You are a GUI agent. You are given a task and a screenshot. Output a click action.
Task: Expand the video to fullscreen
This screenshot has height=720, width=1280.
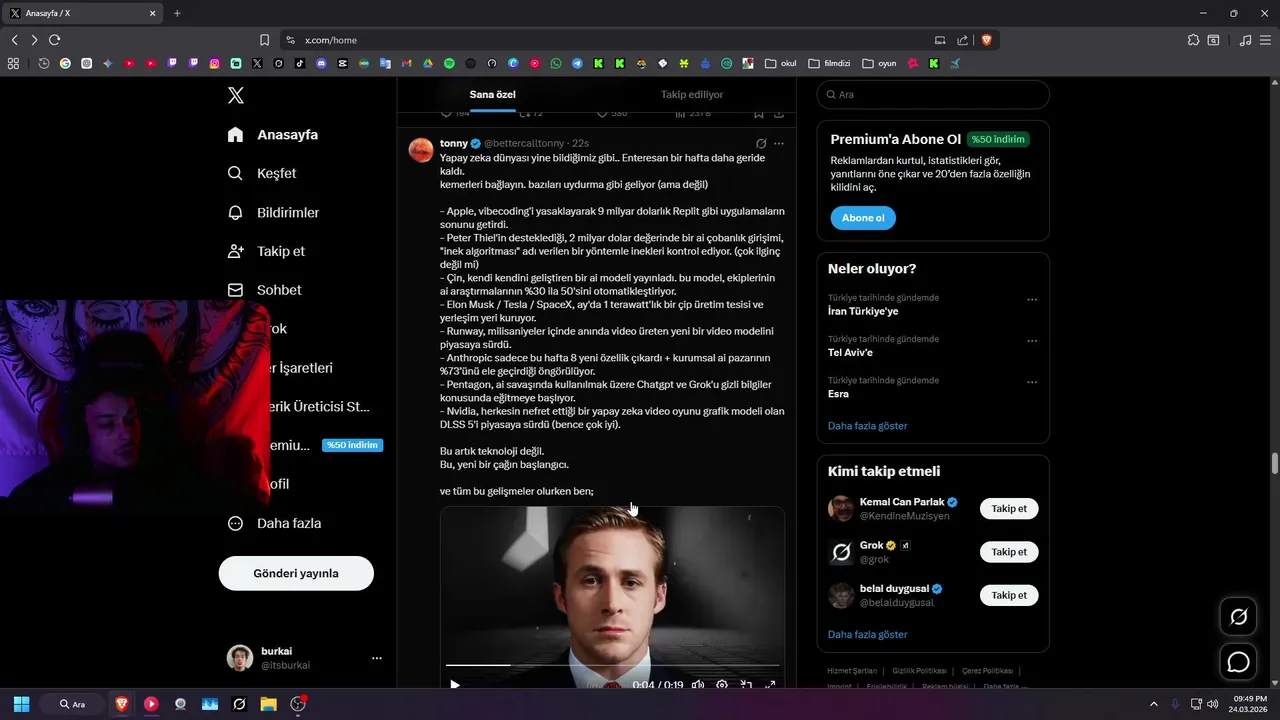770,685
